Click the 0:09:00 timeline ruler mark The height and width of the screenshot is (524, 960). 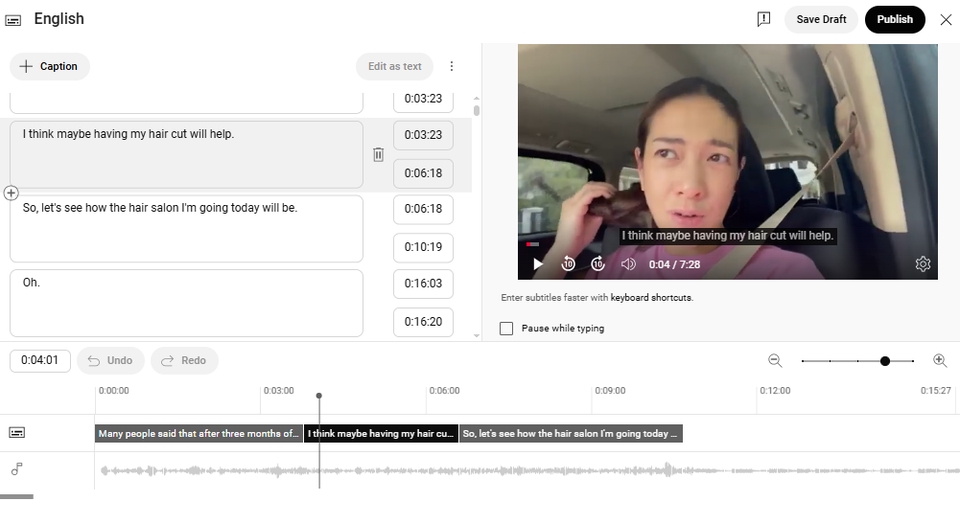point(610,391)
